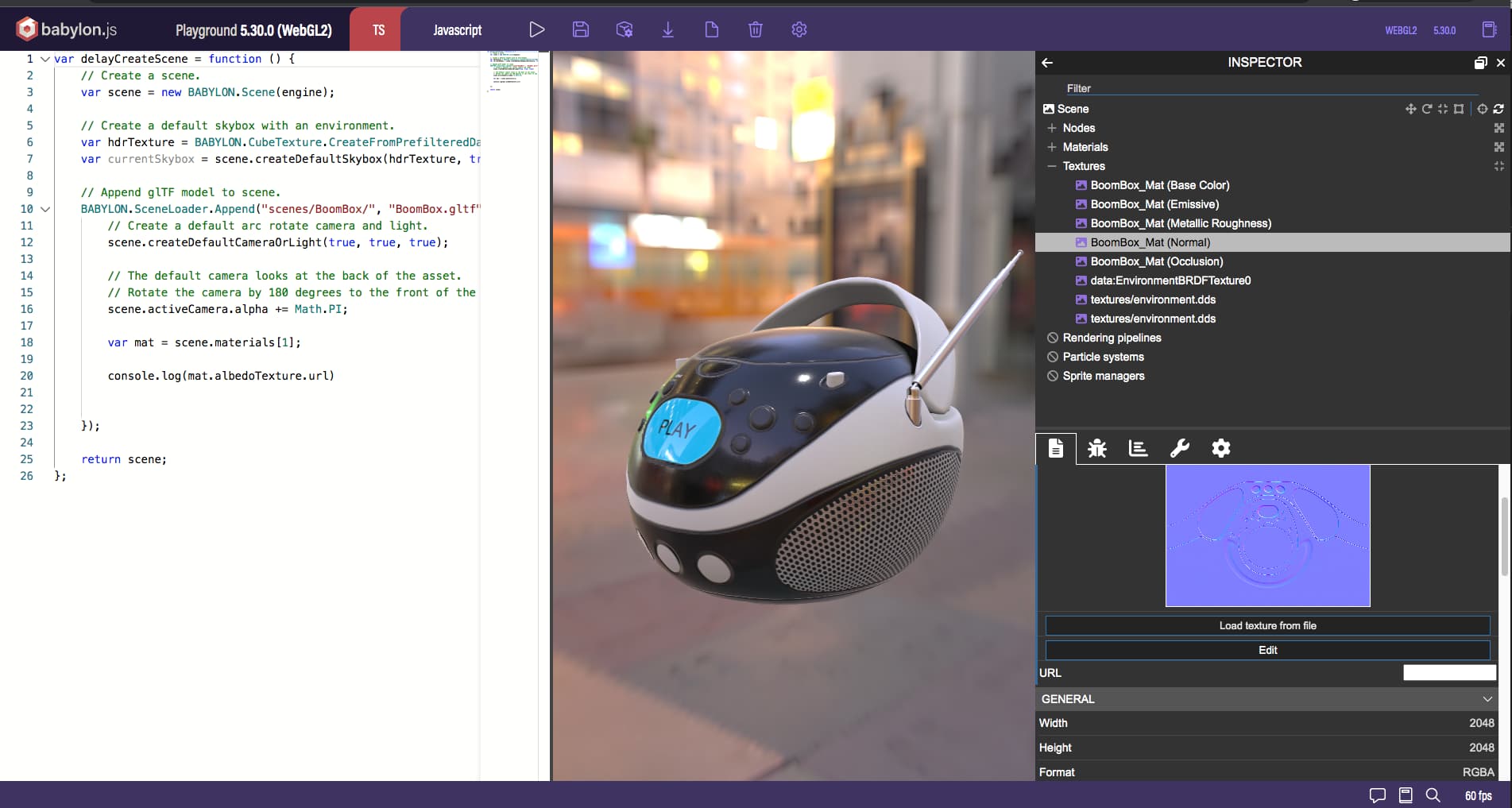1512x808 pixels.
Task: Save the playground using the floppy icon
Action: pyautogui.click(x=581, y=29)
